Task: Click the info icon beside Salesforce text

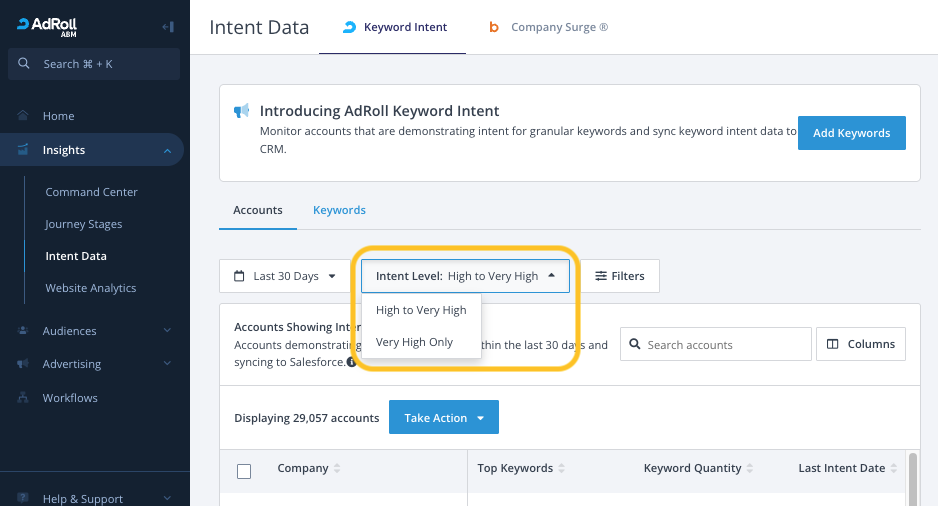Action: [352, 362]
